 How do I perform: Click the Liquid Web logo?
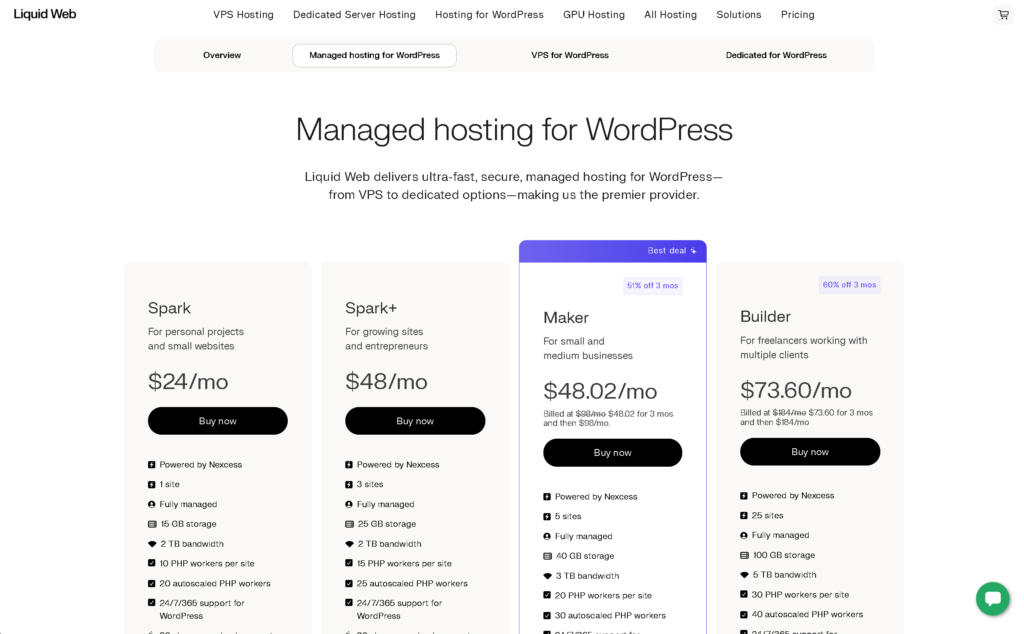[45, 14]
